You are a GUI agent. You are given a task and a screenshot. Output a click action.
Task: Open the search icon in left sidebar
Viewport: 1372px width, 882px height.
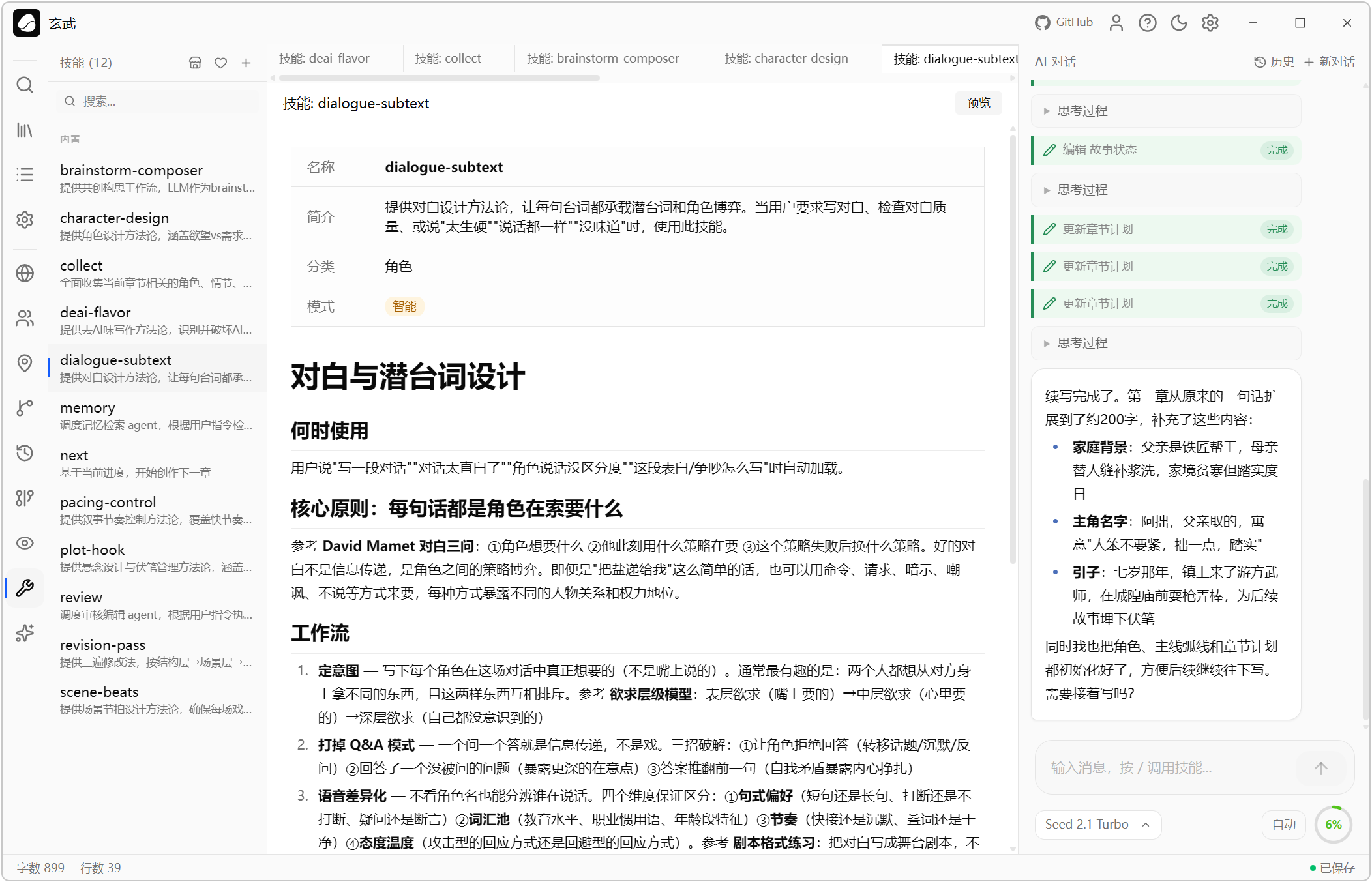tap(25, 85)
